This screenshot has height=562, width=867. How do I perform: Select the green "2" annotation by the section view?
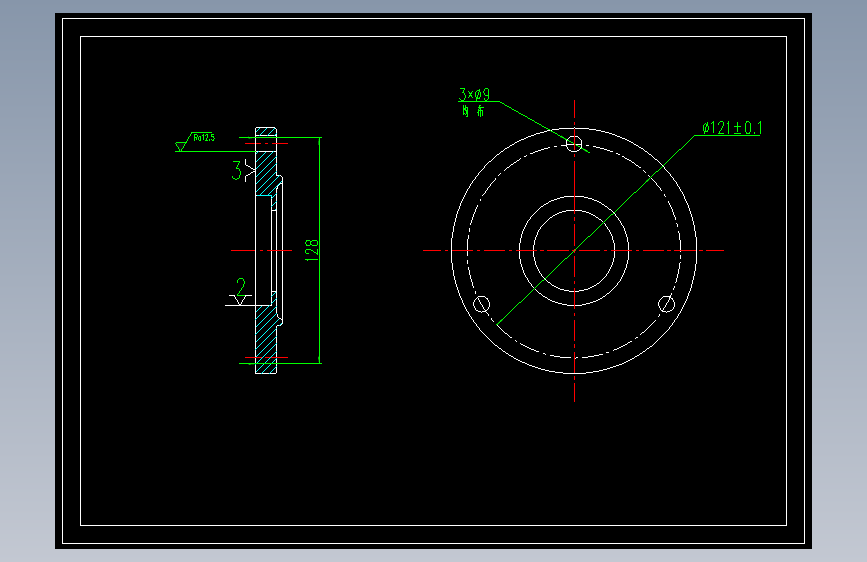pyautogui.click(x=241, y=288)
